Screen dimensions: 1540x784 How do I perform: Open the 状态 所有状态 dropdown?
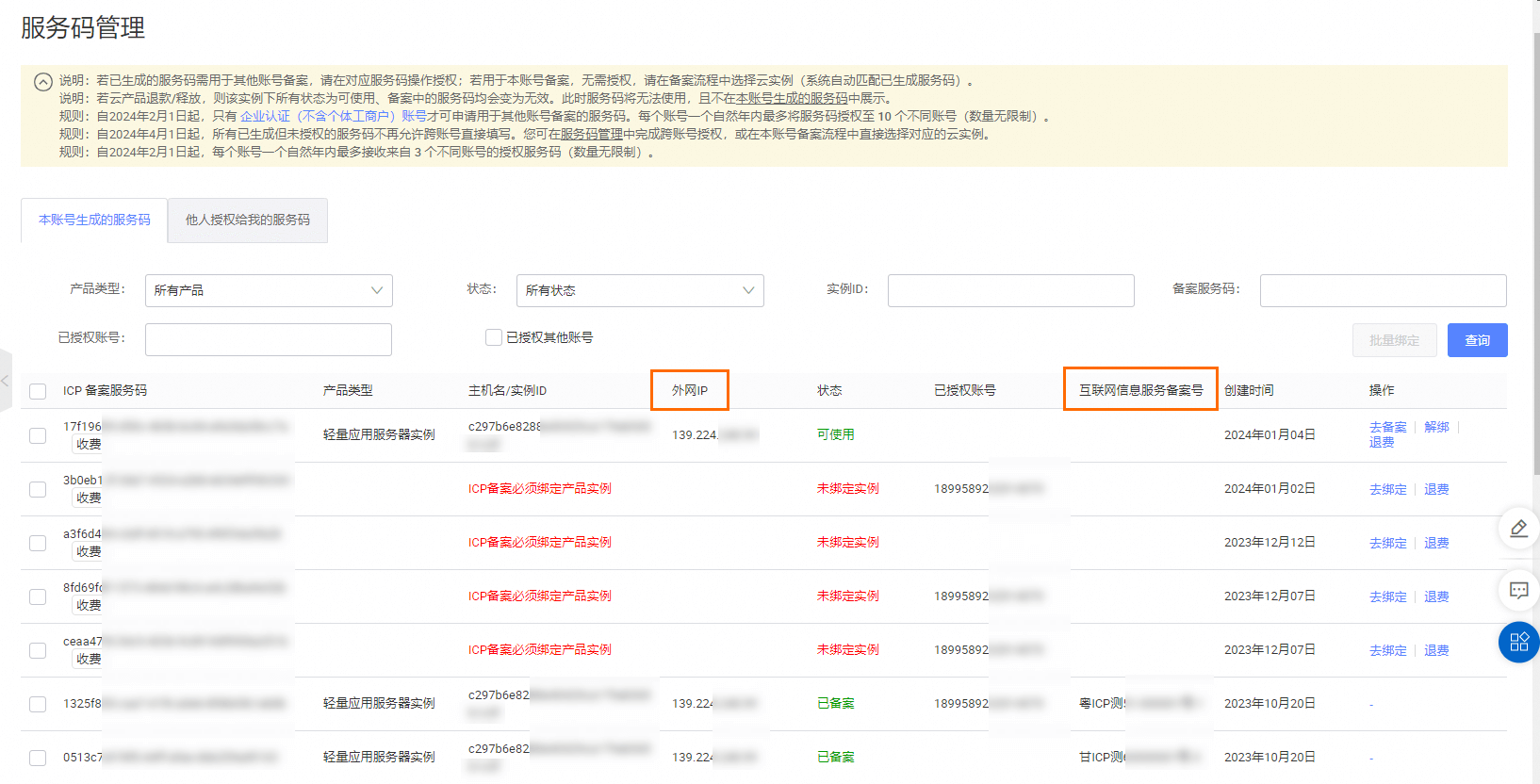(640, 290)
